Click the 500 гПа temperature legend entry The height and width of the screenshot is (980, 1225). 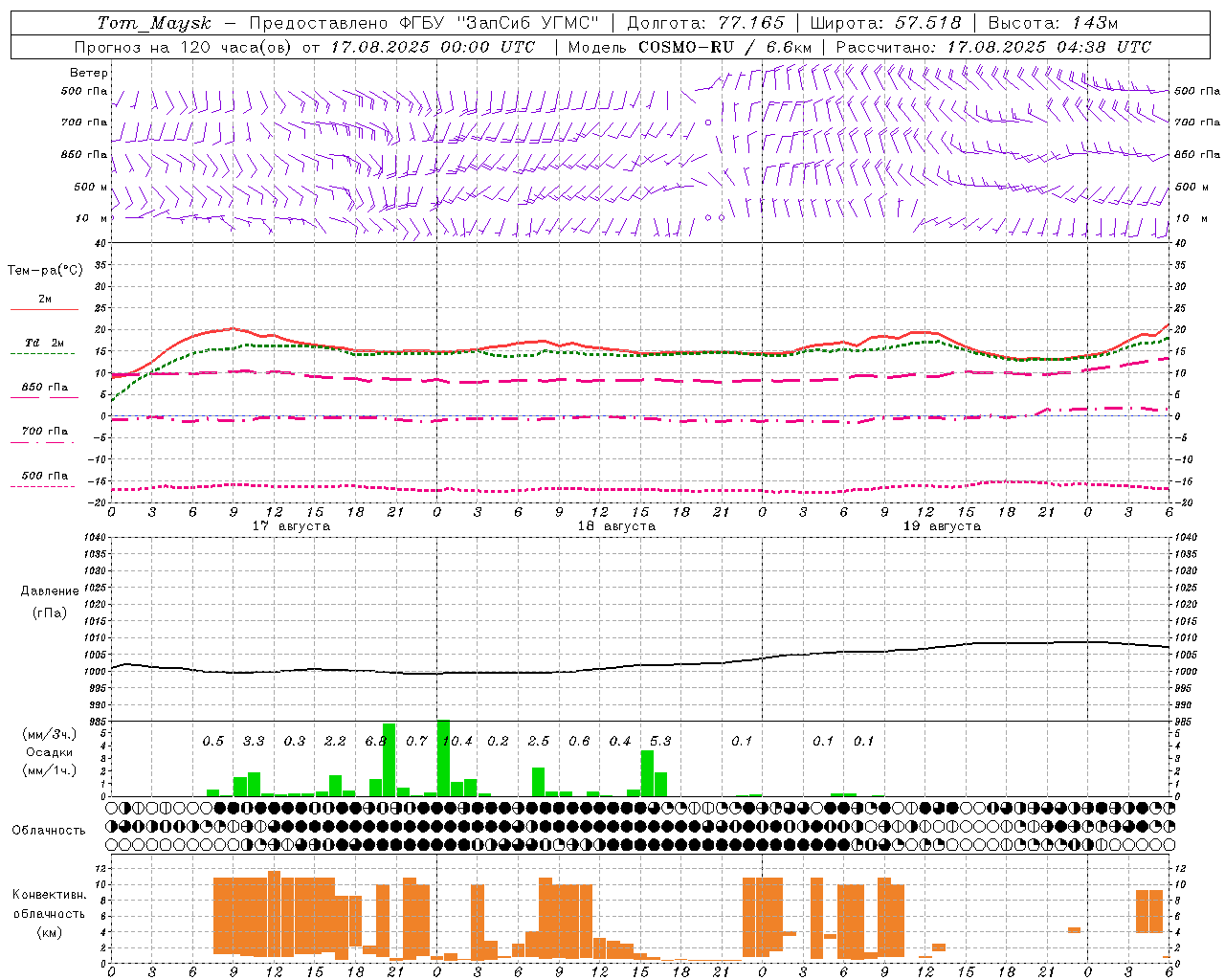[x=44, y=476]
